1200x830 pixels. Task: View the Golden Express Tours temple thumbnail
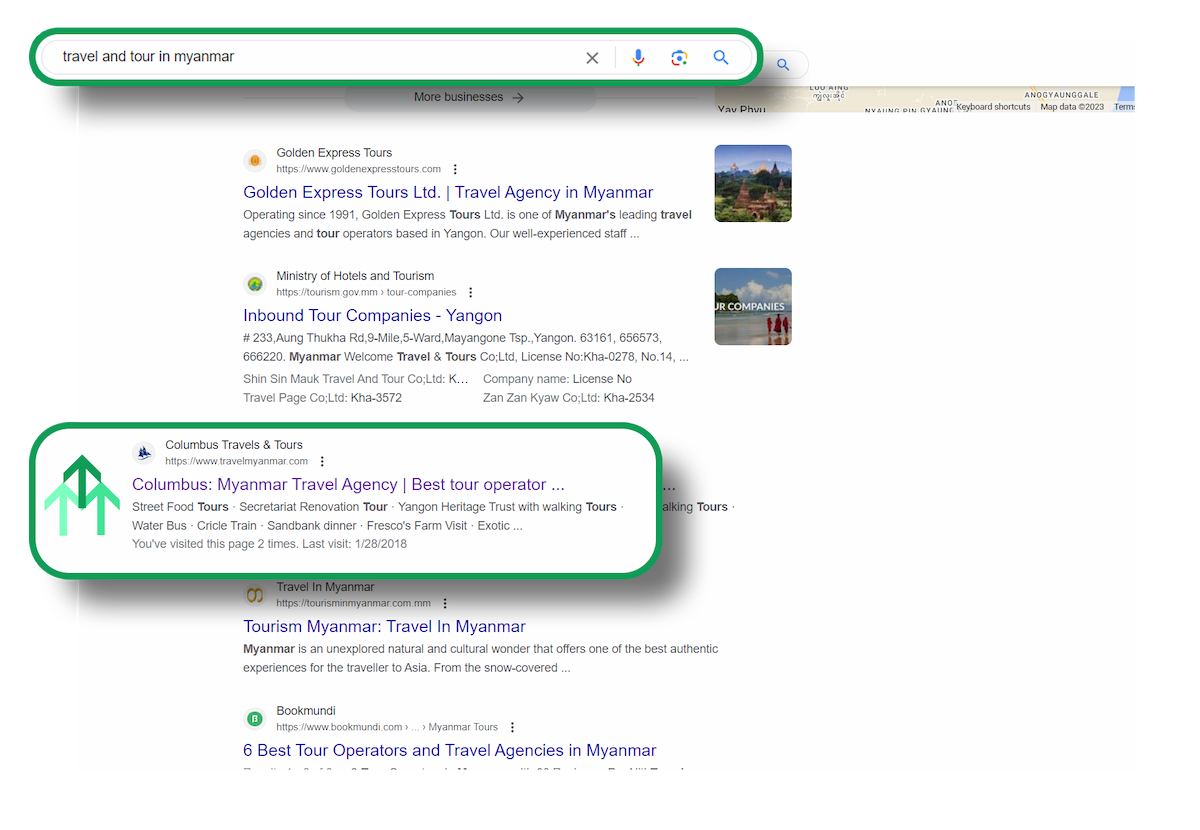(753, 183)
